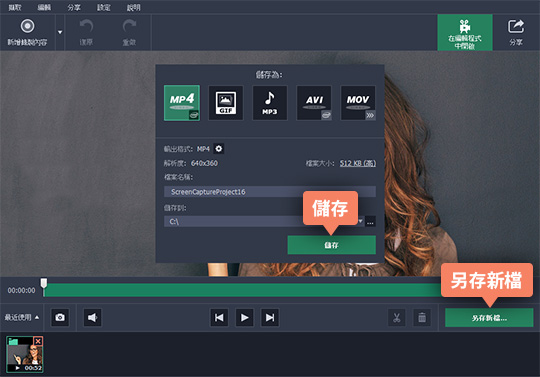Screen dimensions: 540x377
Task: Play the recorded video
Action: click(x=245, y=317)
